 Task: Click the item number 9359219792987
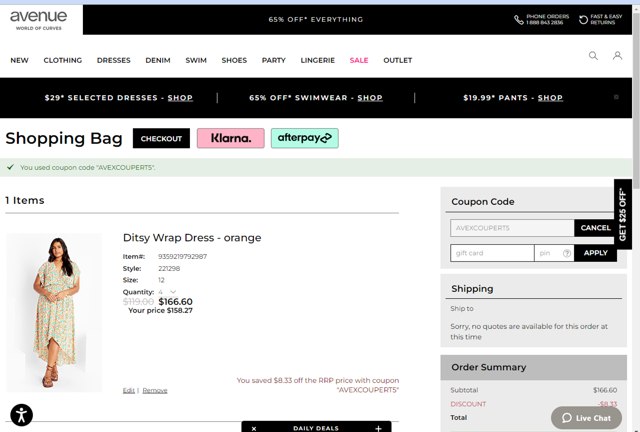point(182,256)
